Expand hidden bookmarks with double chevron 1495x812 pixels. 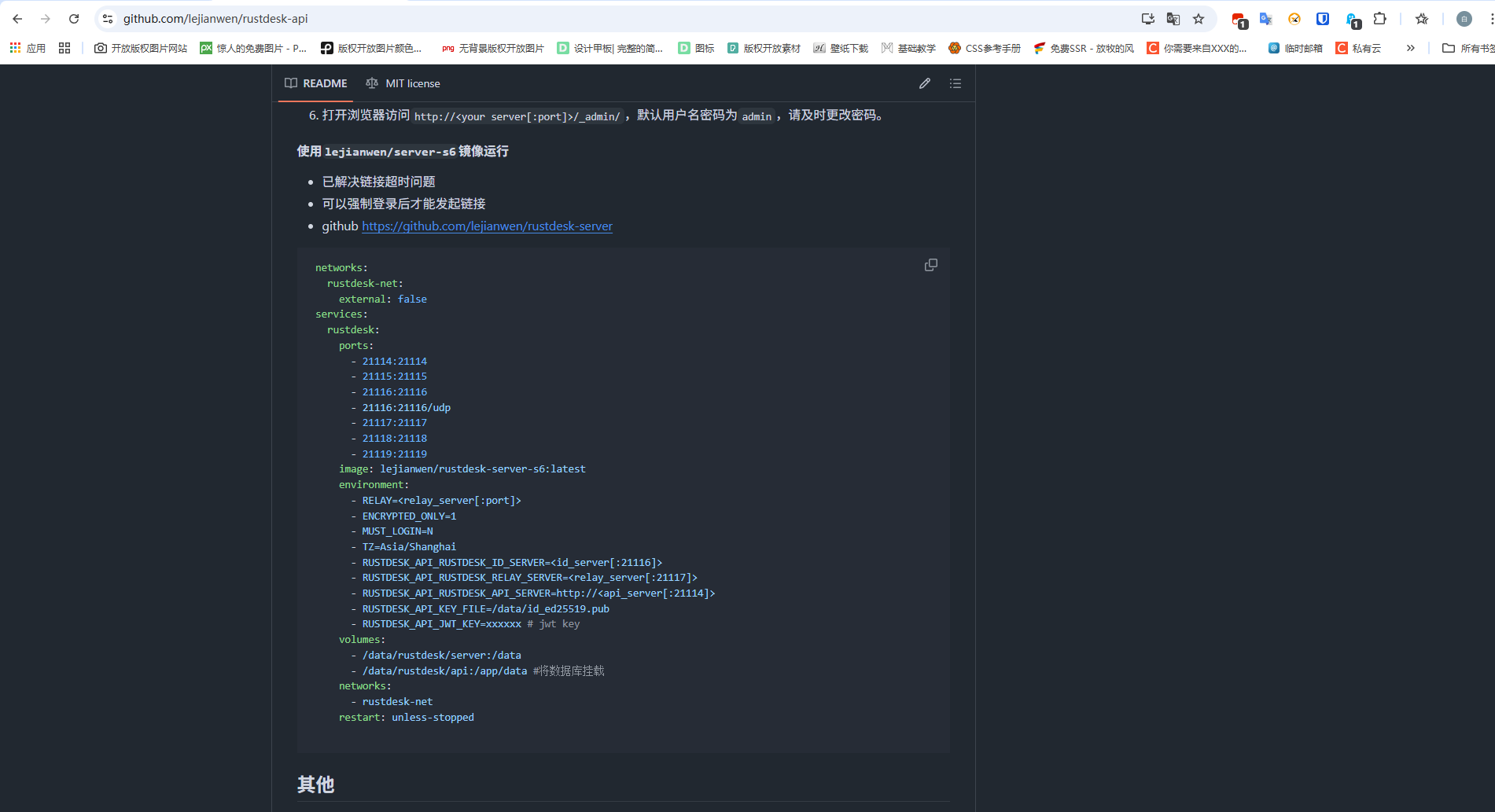tap(1411, 48)
